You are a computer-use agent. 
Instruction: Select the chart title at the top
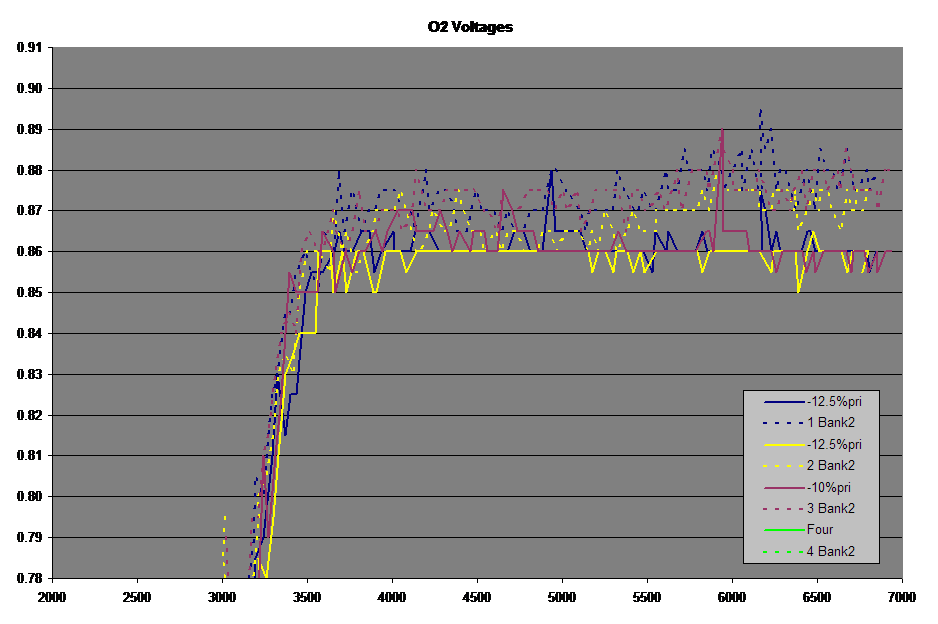point(469,27)
